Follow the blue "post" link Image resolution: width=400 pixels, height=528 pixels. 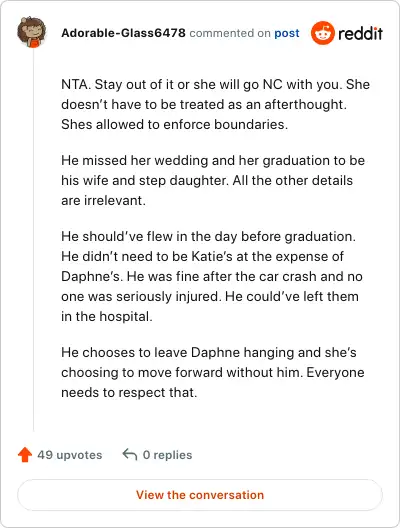287,33
